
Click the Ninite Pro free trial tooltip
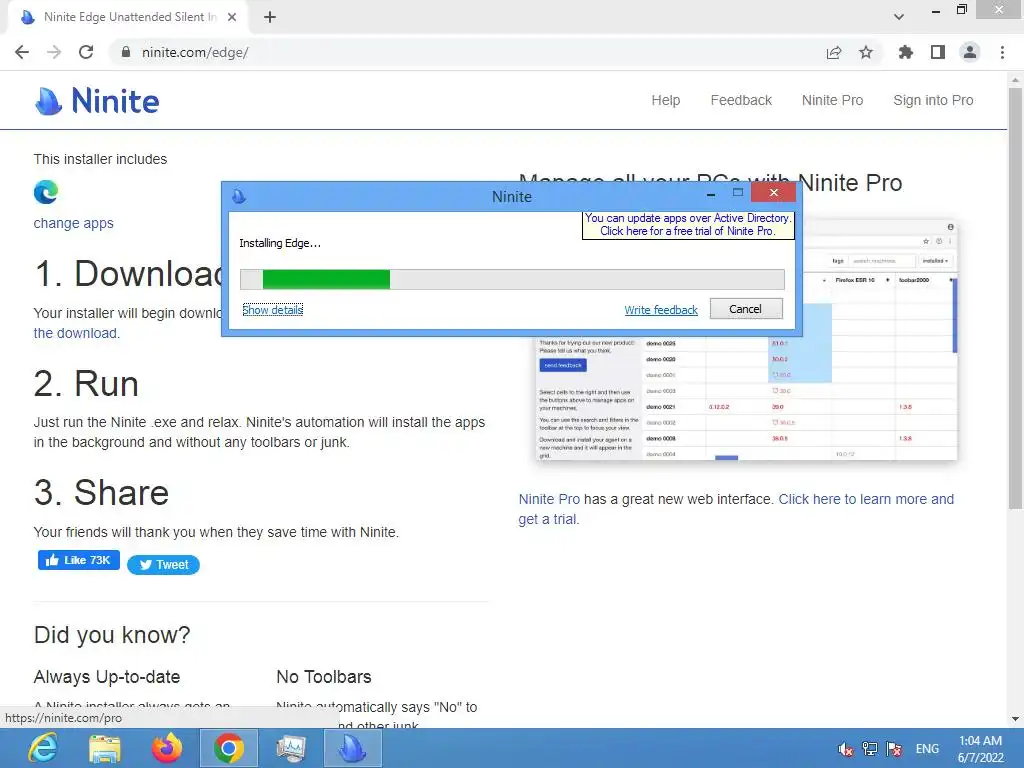coord(688,225)
